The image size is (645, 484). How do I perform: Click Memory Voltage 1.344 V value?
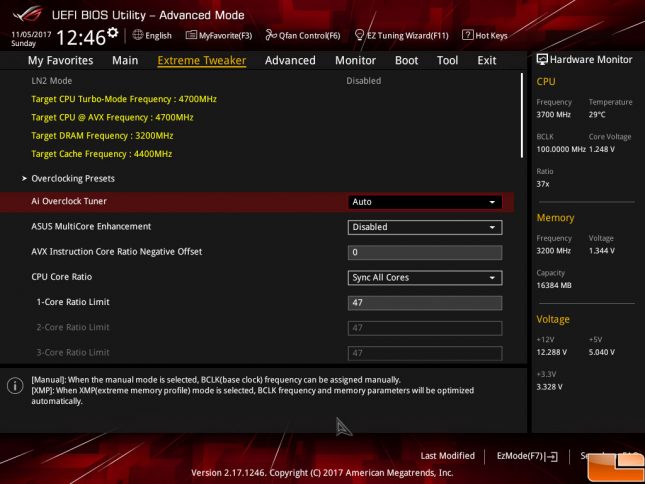coord(601,251)
